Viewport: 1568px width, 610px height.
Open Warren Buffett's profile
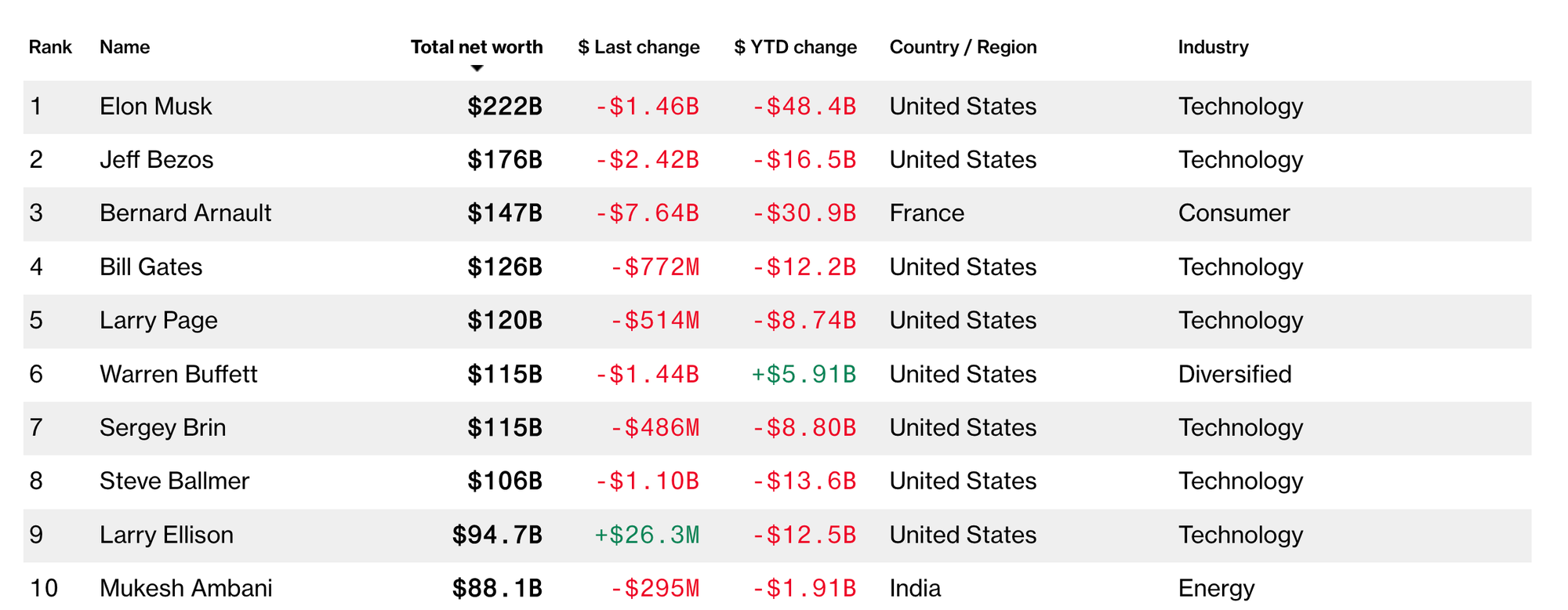pyautogui.click(x=178, y=374)
